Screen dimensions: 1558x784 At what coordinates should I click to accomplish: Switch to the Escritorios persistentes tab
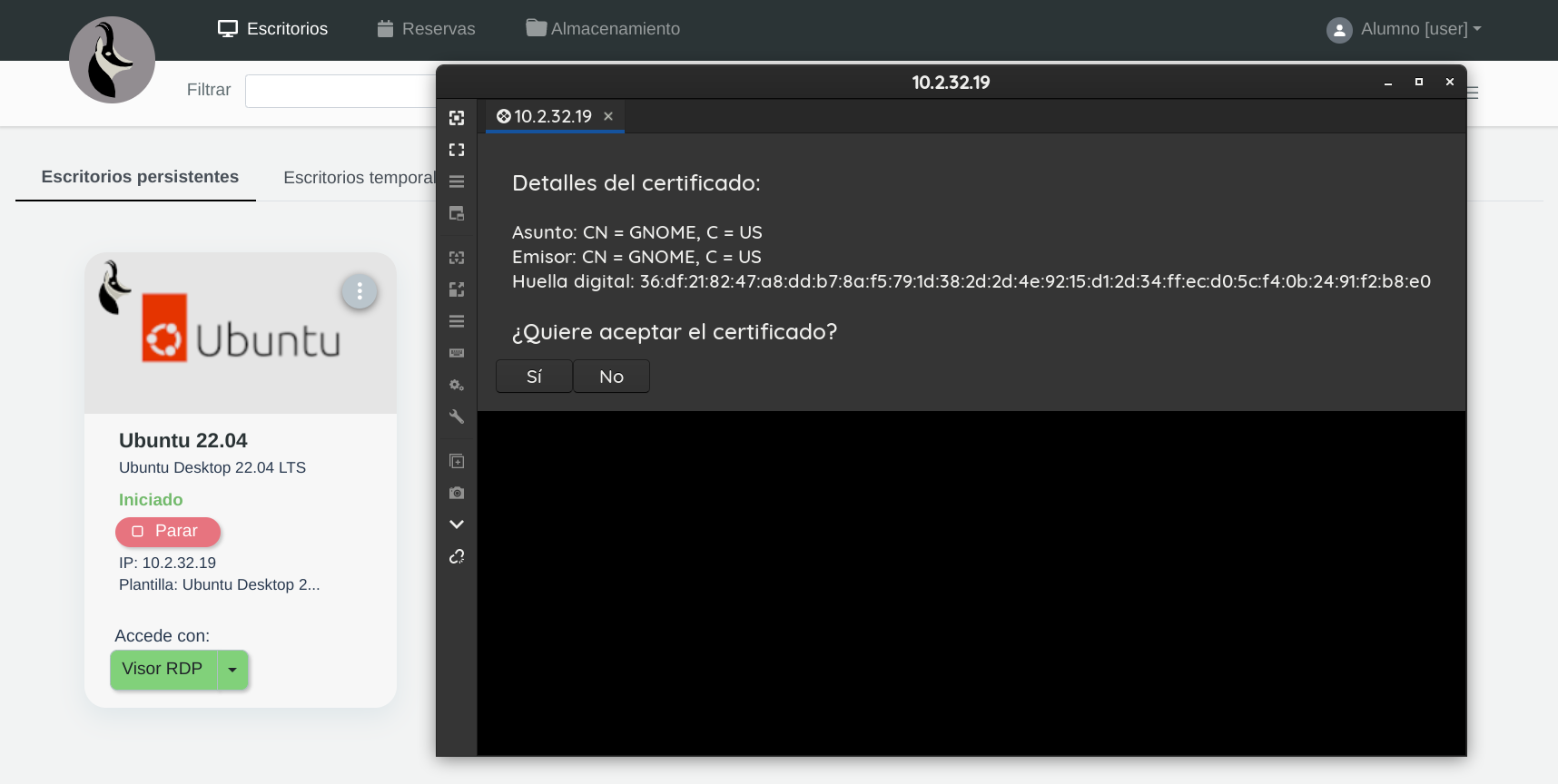tap(140, 177)
